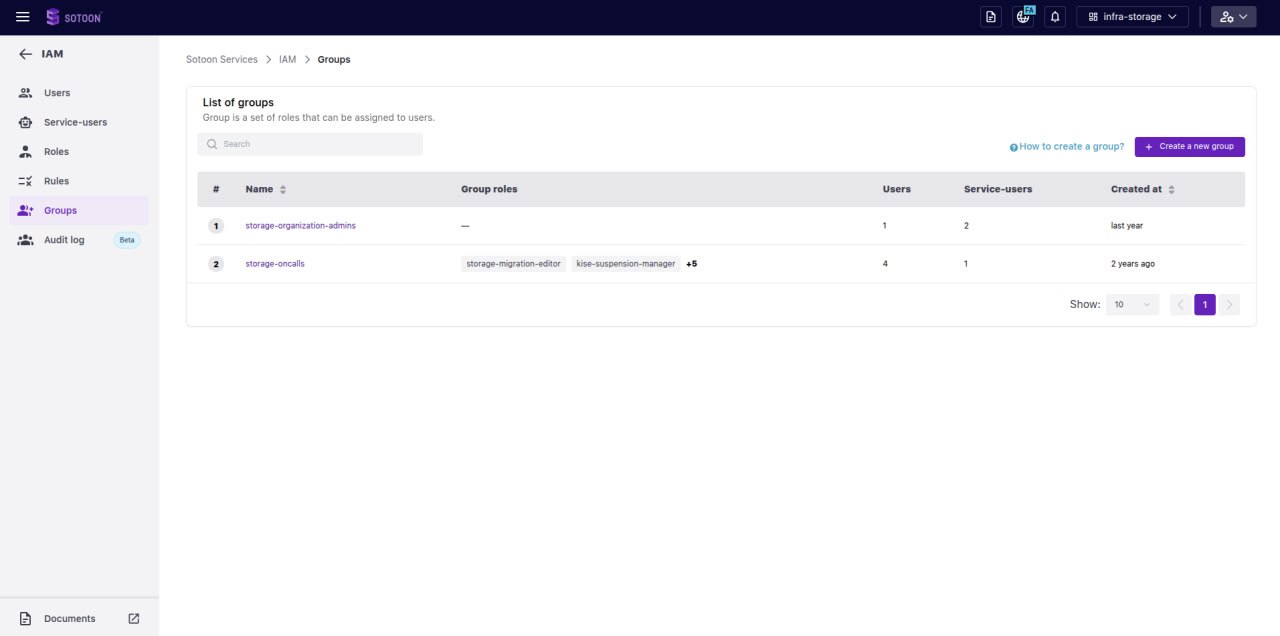The image size is (1280, 636).
Task: Open notifications bell
Action: pyautogui.click(x=1055, y=17)
